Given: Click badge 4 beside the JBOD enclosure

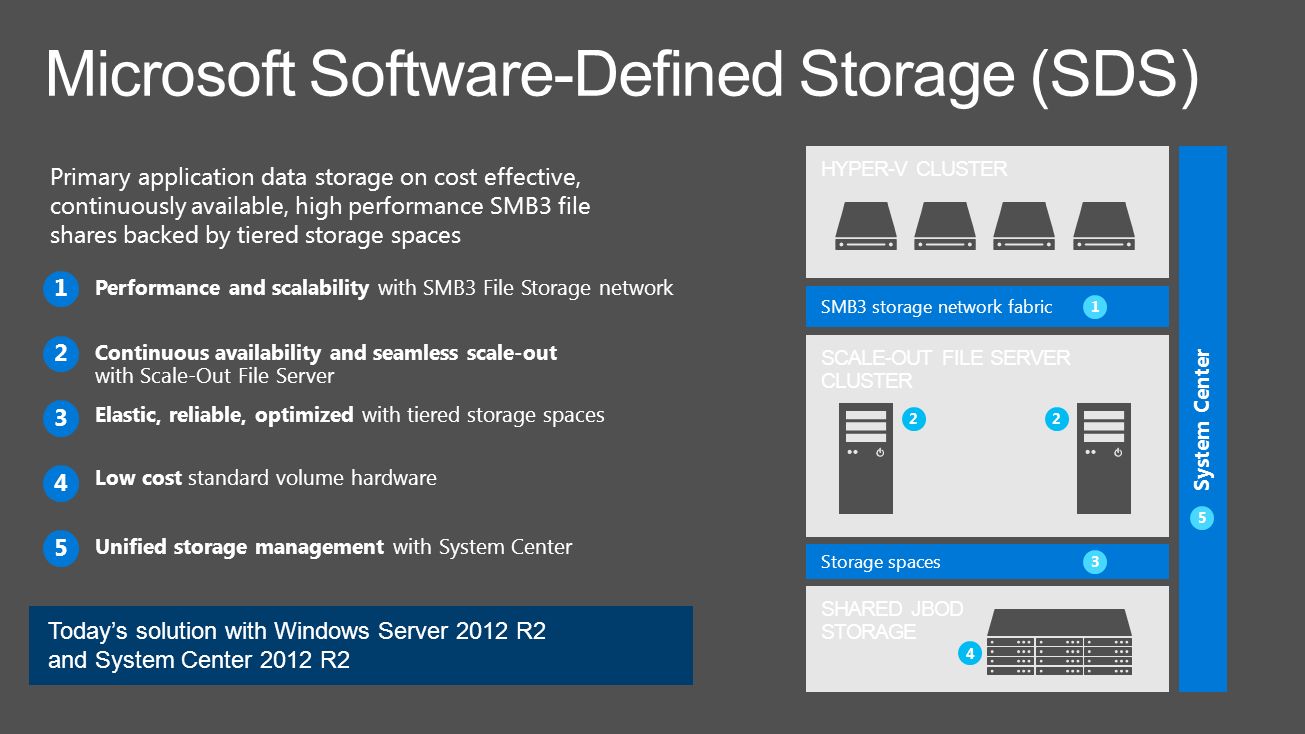Looking at the screenshot, I should [x=969, y=653].
